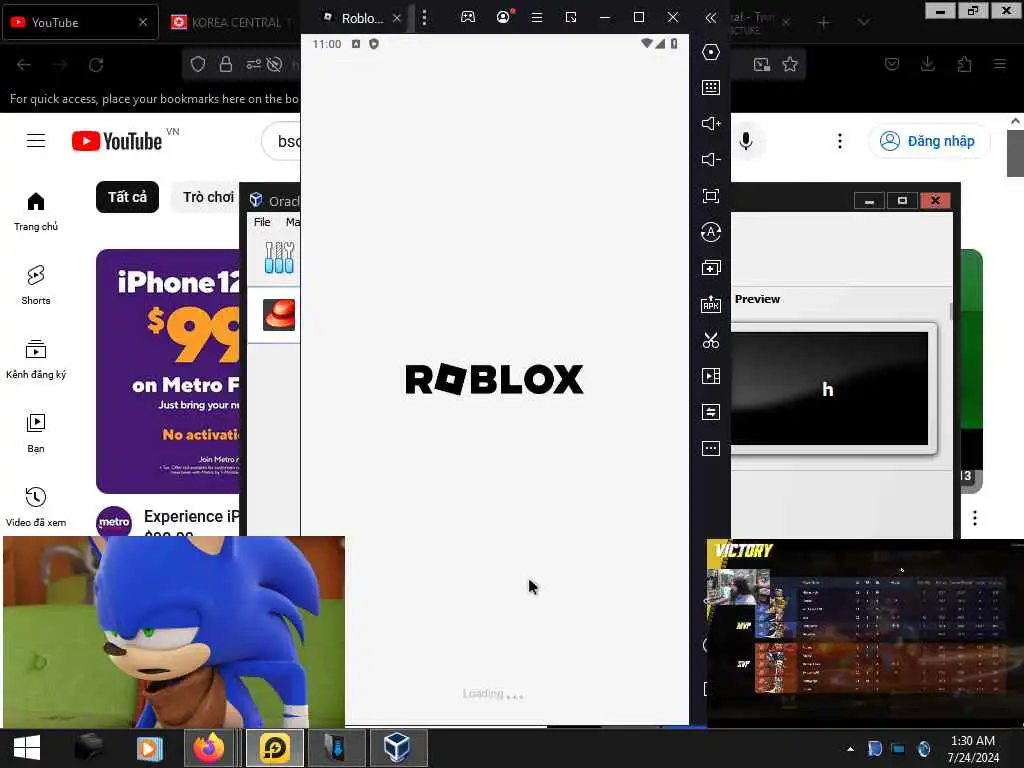Click the VirtualBox Tools icon
Screen dimensions: 1024x768
(279, 257)
